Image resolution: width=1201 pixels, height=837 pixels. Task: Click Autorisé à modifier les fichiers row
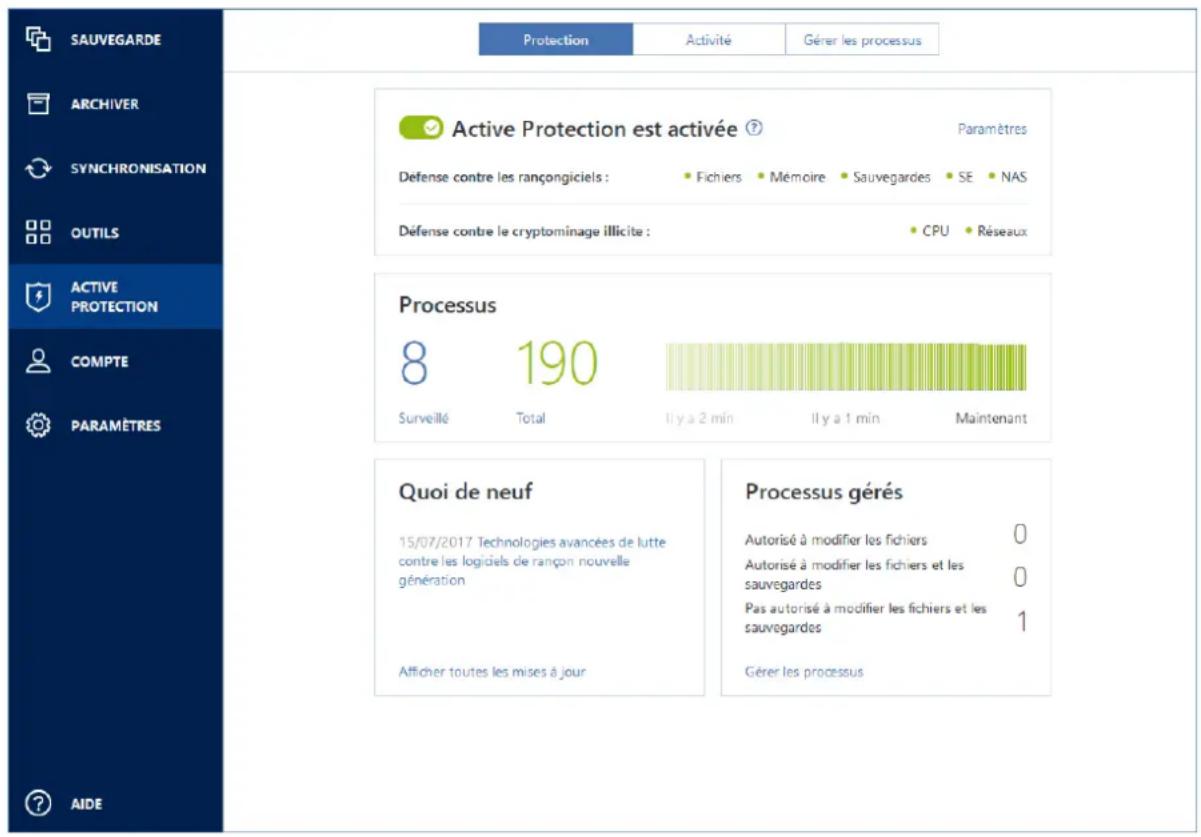pyautogui.click(x=886, y=538)
